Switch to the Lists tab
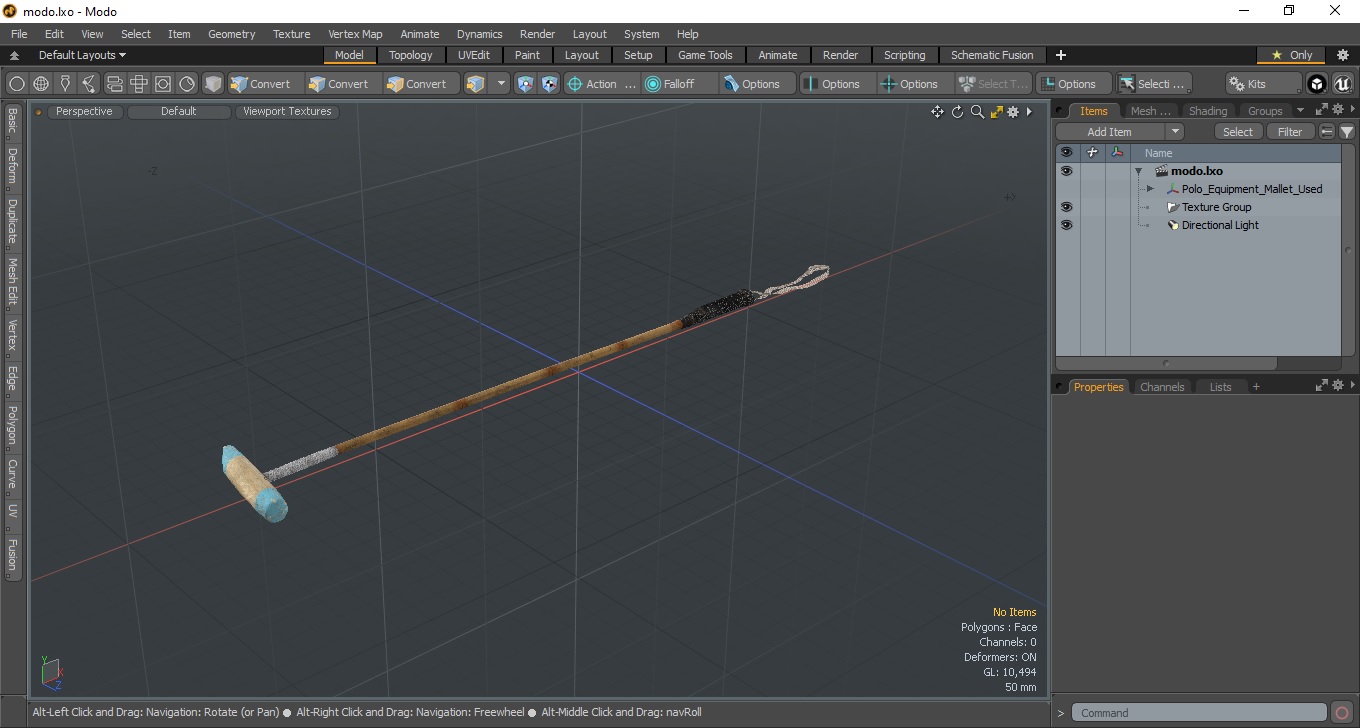Viewport: 1360px width, 728px height. (1221, 387)
